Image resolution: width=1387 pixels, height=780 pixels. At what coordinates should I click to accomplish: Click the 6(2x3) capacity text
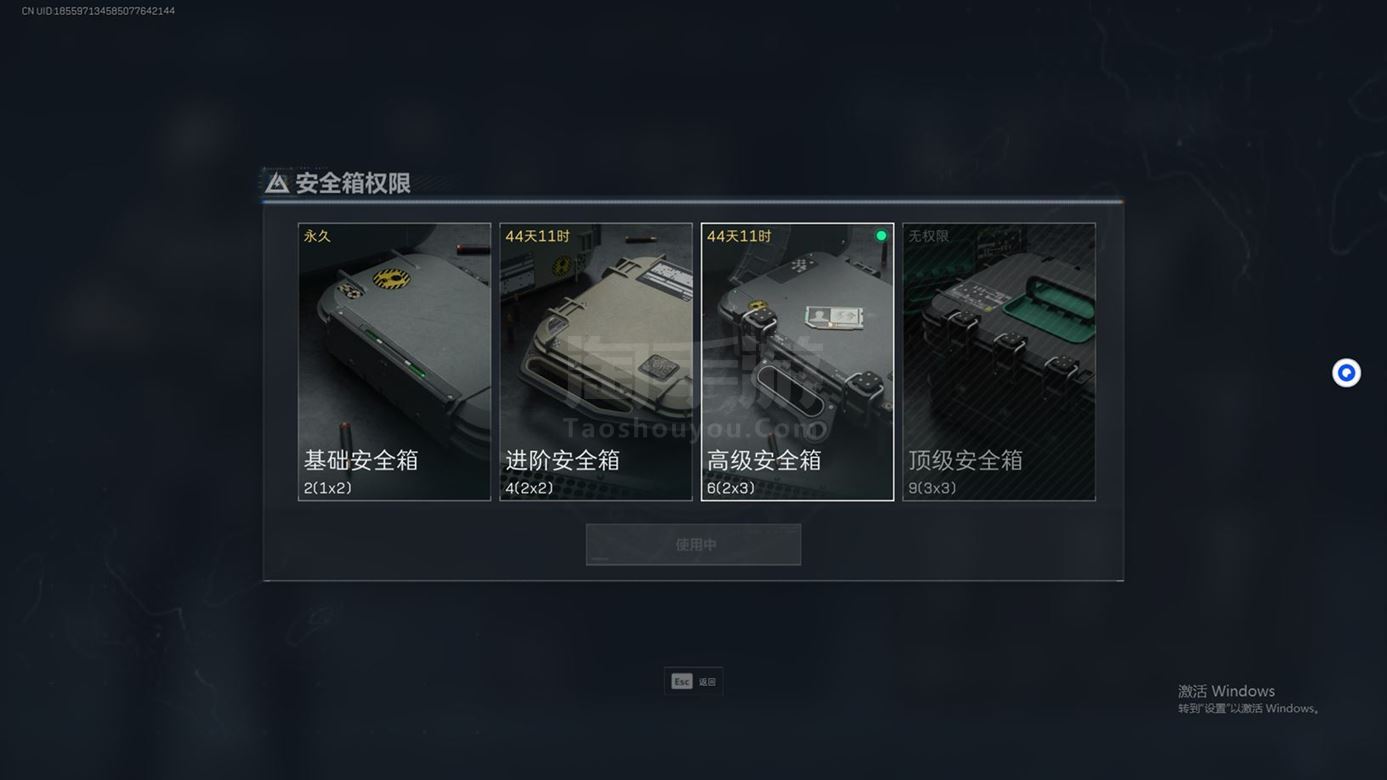pos(731,488)
